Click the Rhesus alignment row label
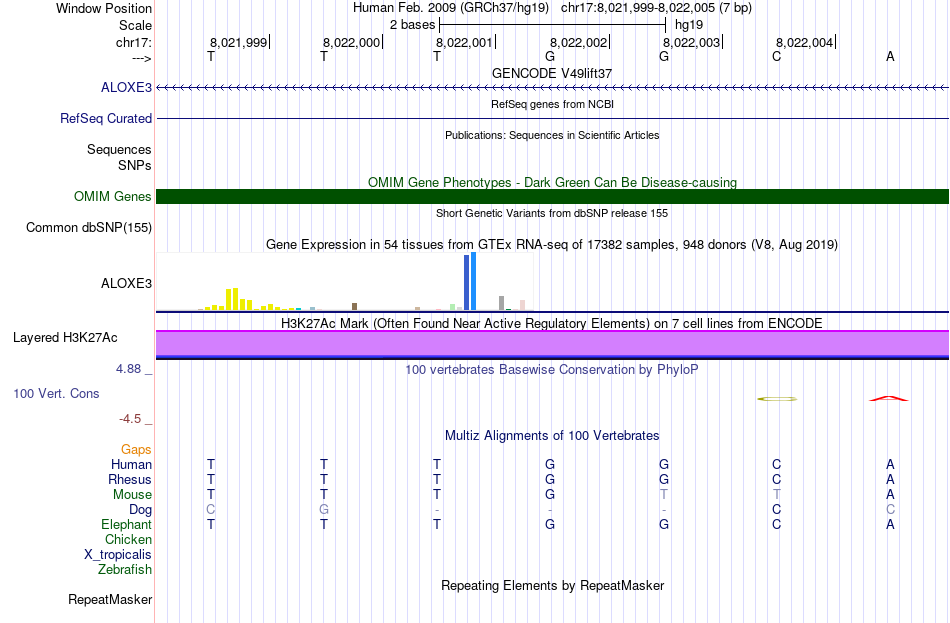The image size is (950, 623). tap(130, 479)
